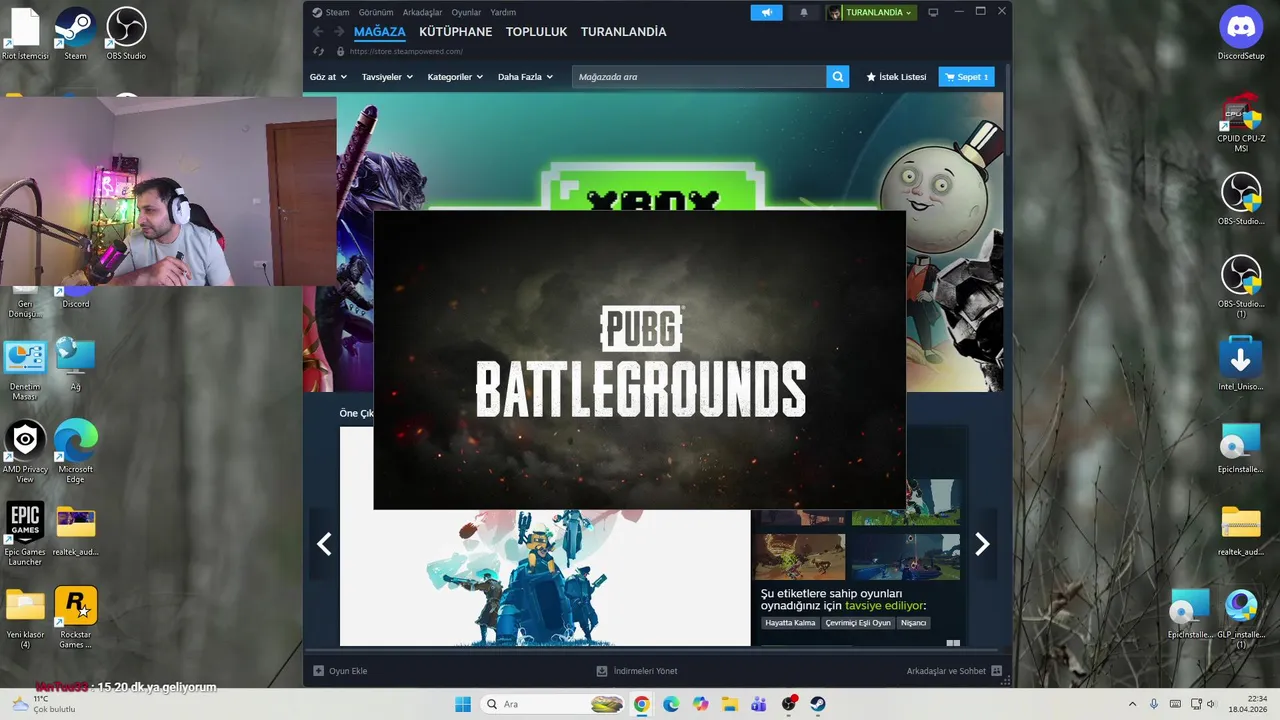
Task: Open the Steam announcements megaphone button
Action: 766,12
